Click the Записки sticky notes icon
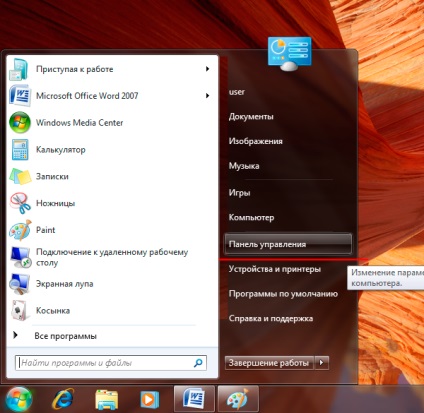424x413 pixels. [20, 176]
